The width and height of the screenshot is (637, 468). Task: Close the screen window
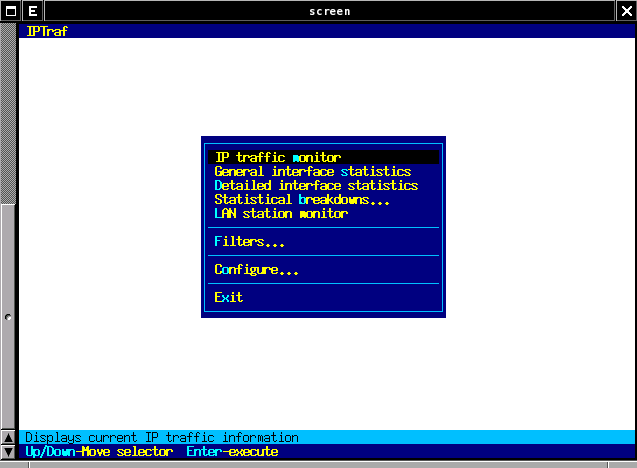(627, 11)
